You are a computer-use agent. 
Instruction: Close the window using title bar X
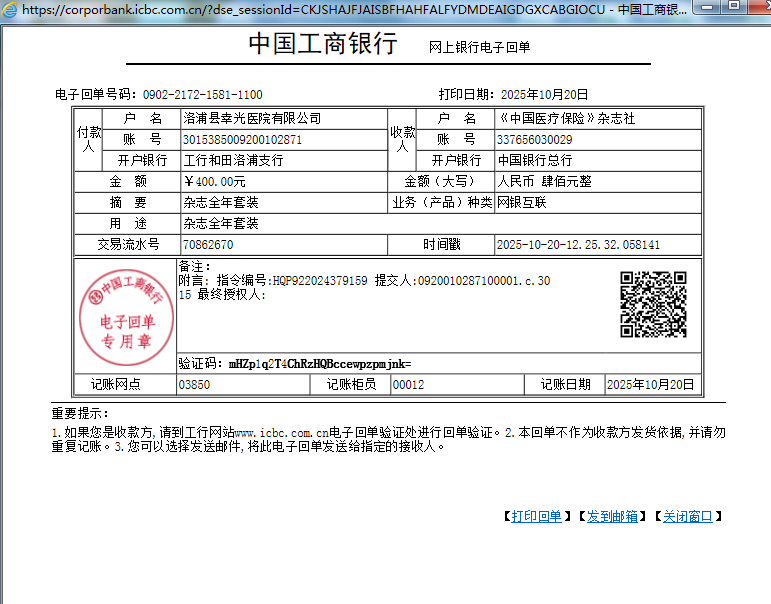click(x=757, y=8)
